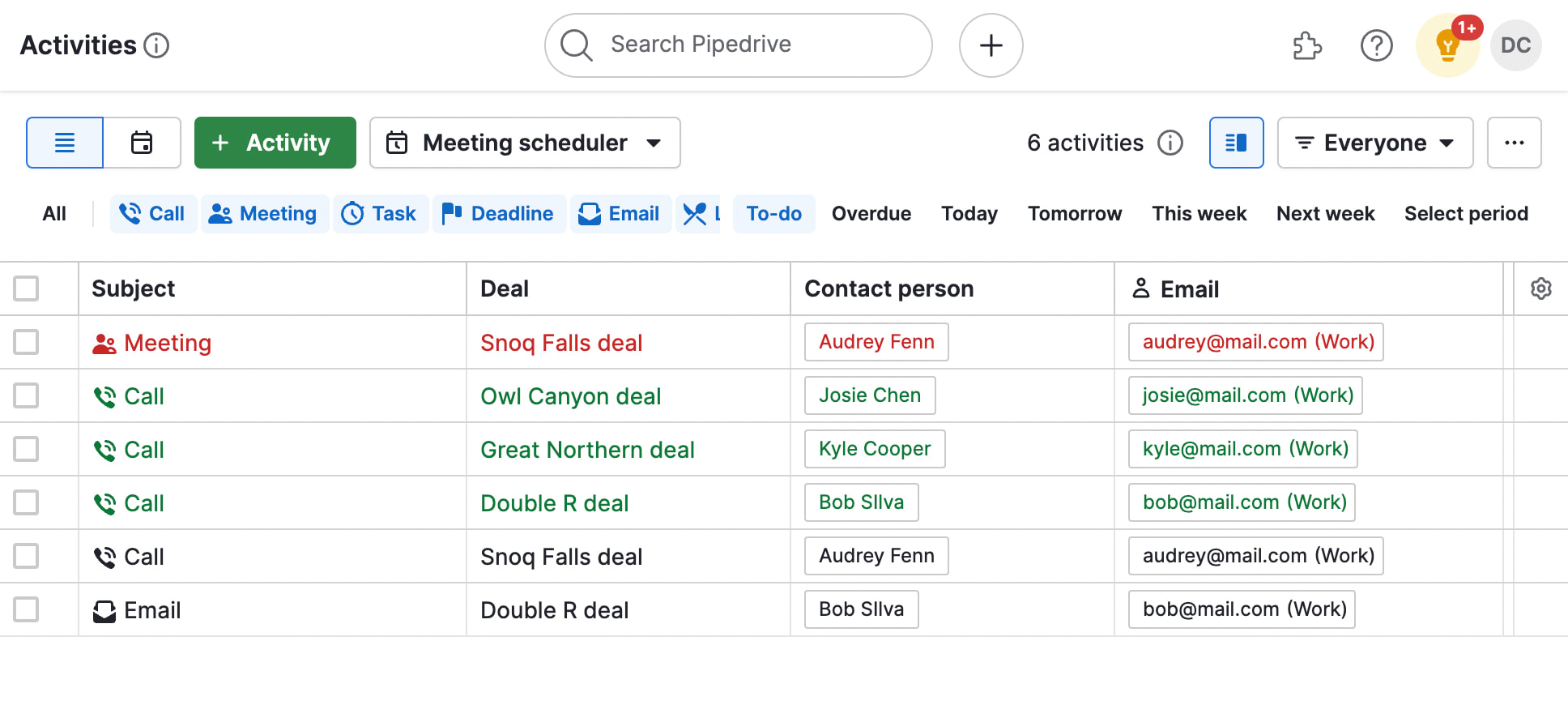Open the three-dots more options button
The image size is (1568, 705).
[x=1515, y=143]
